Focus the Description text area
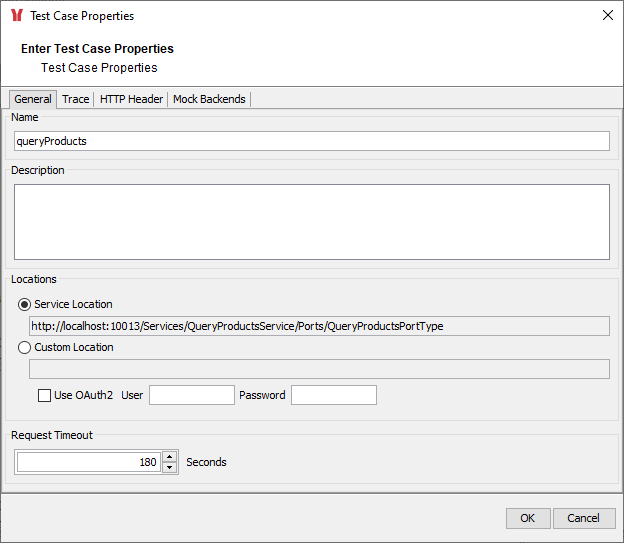Screen dimensions: 624x543 pyautogui.click(x=311, y=221)
